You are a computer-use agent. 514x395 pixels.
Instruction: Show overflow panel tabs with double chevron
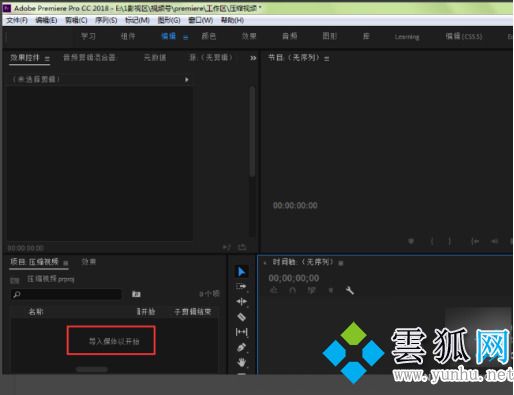(x=253, y=58)
